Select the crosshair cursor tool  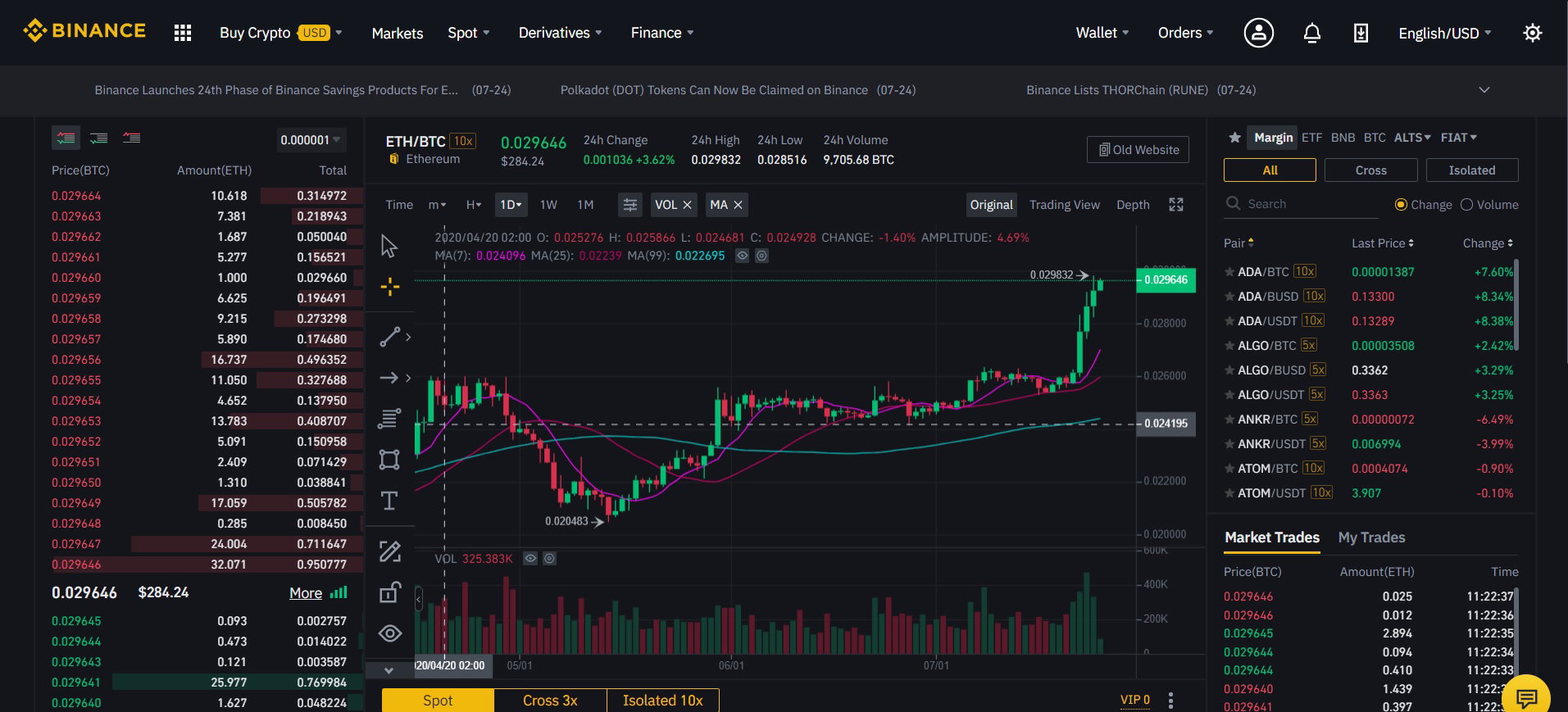tap(390, 286)
